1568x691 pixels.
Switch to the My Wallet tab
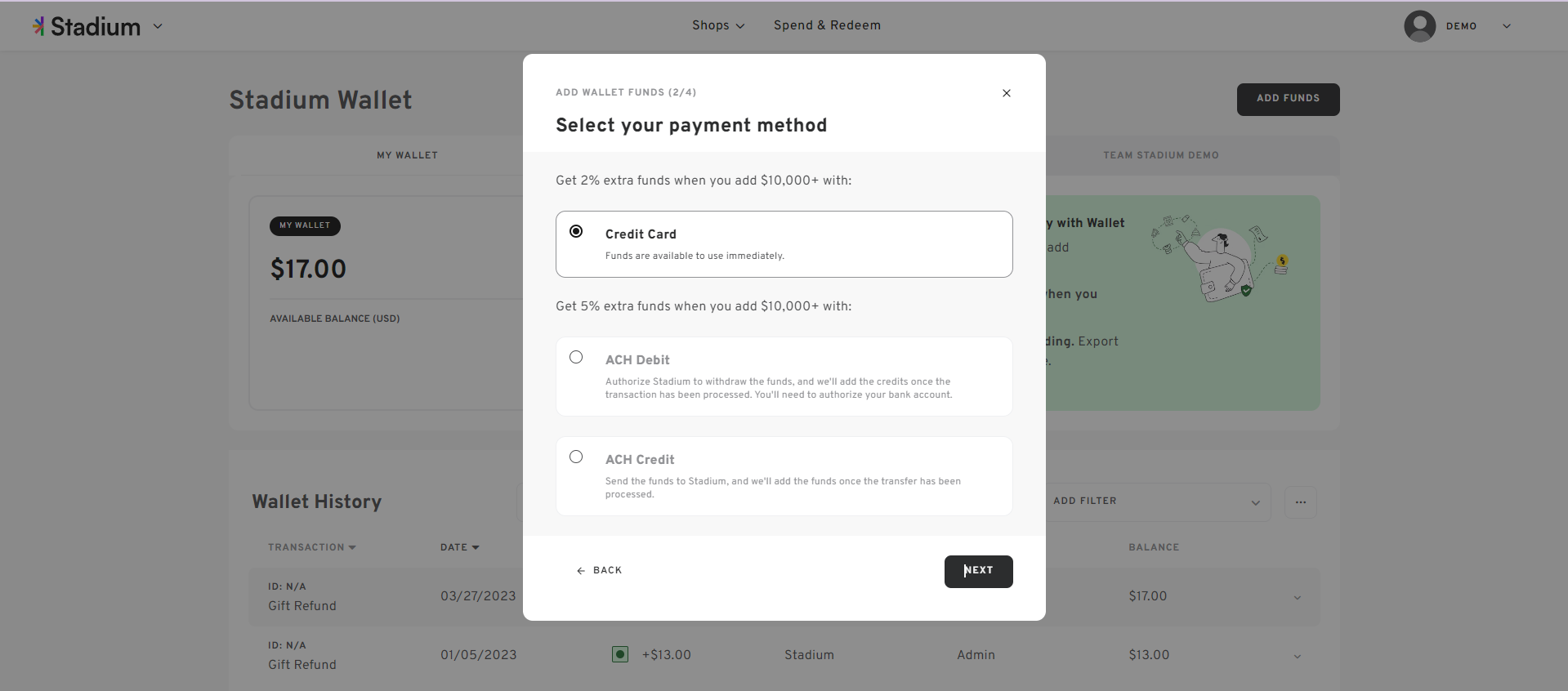[407, 155]
